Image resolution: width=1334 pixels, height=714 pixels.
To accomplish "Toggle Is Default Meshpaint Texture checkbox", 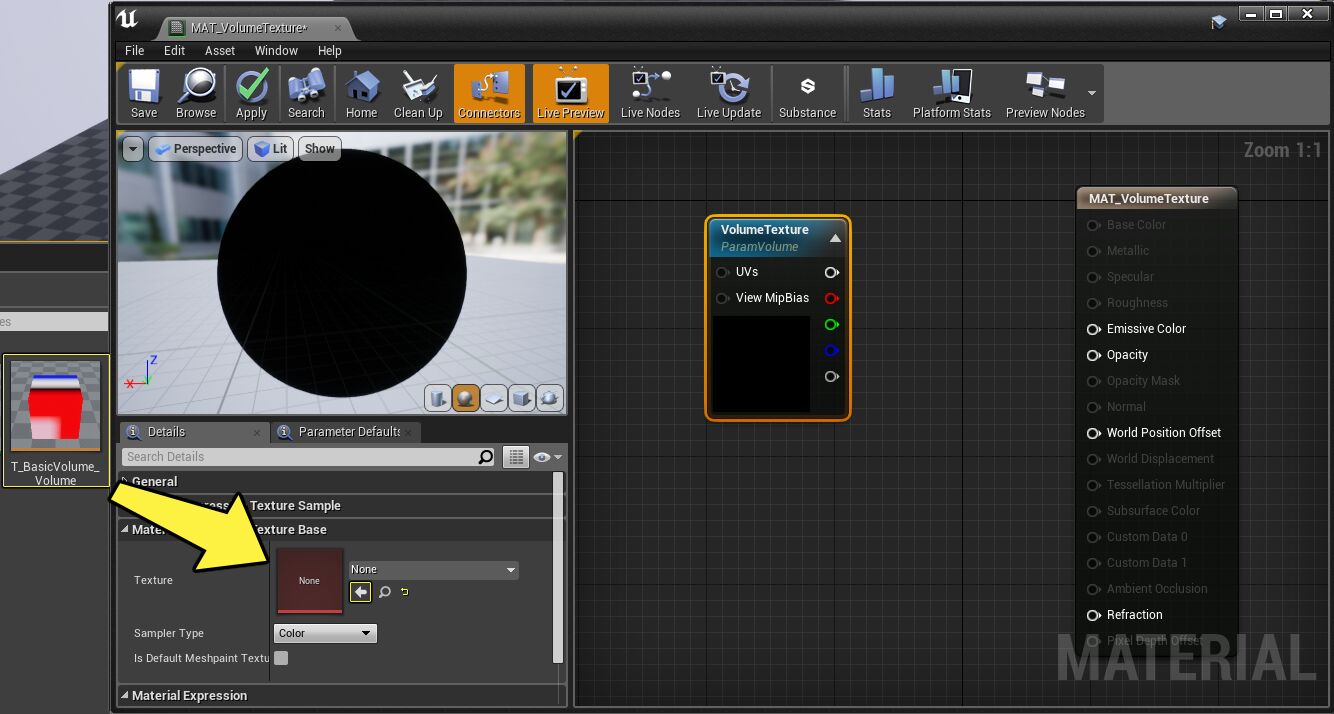I will [x=281, y=658].
